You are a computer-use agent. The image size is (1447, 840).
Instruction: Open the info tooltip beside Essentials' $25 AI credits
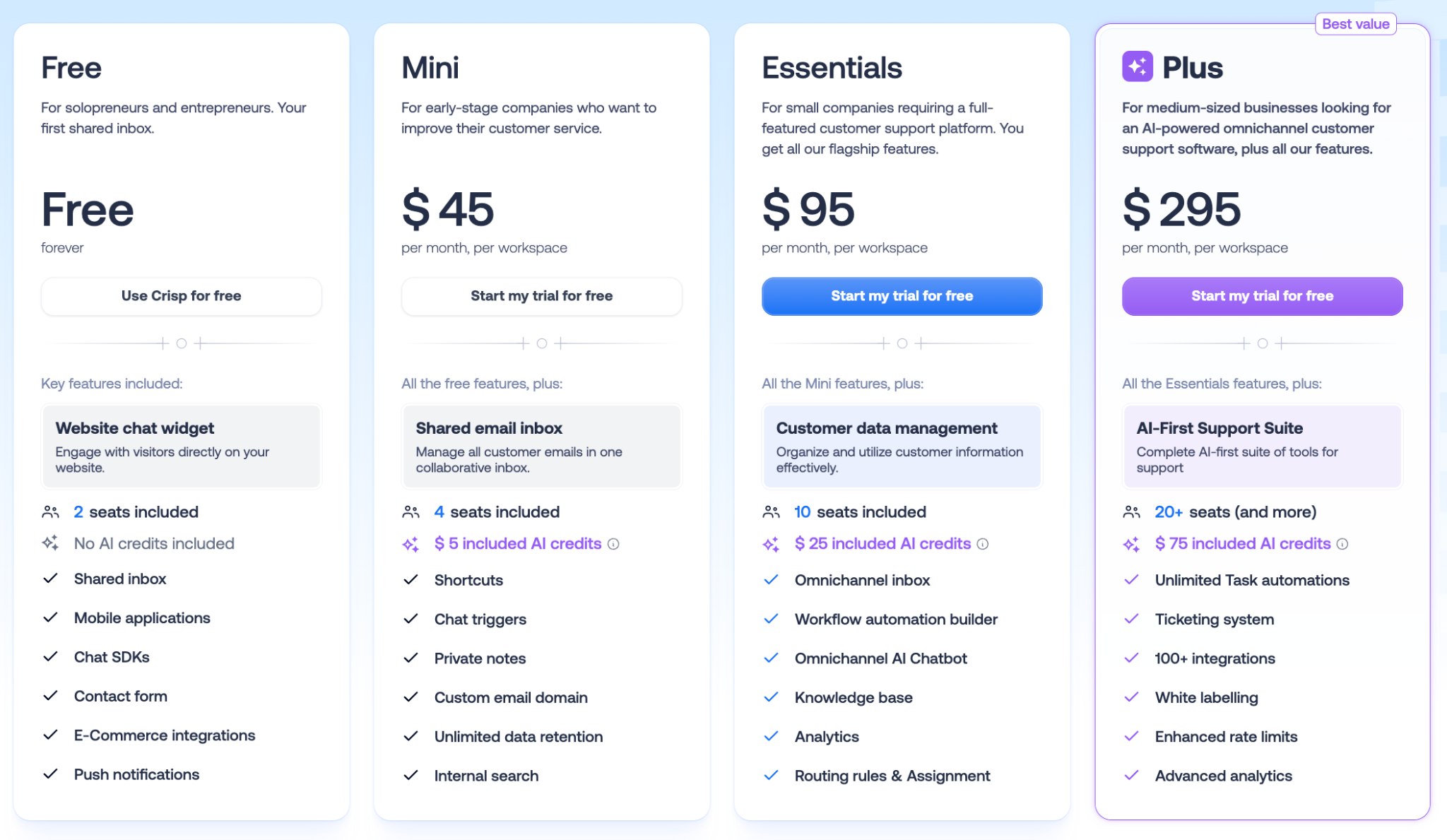pos(983,544)
